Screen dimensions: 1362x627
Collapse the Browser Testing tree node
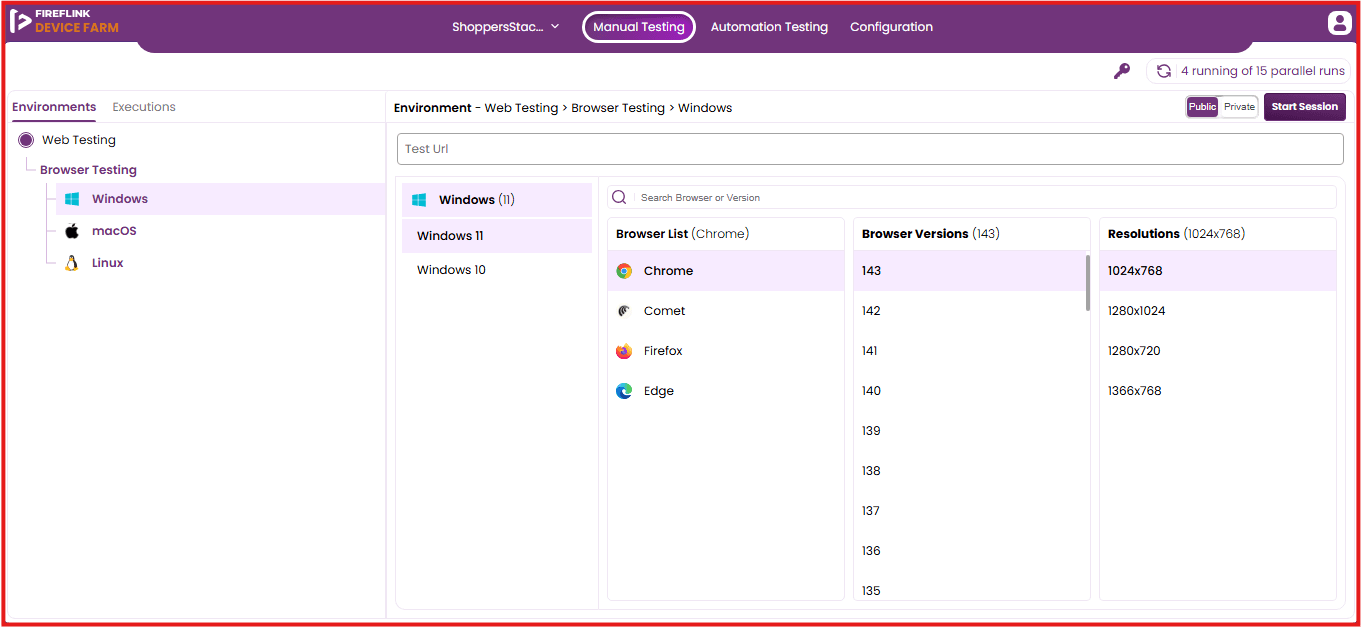[x=88, y=170]
